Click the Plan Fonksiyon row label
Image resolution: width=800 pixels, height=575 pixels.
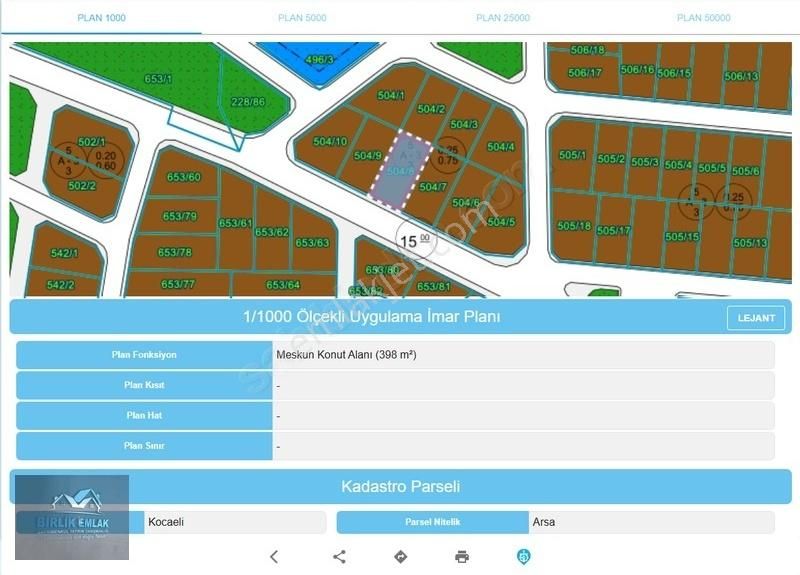tap(144, 355)
